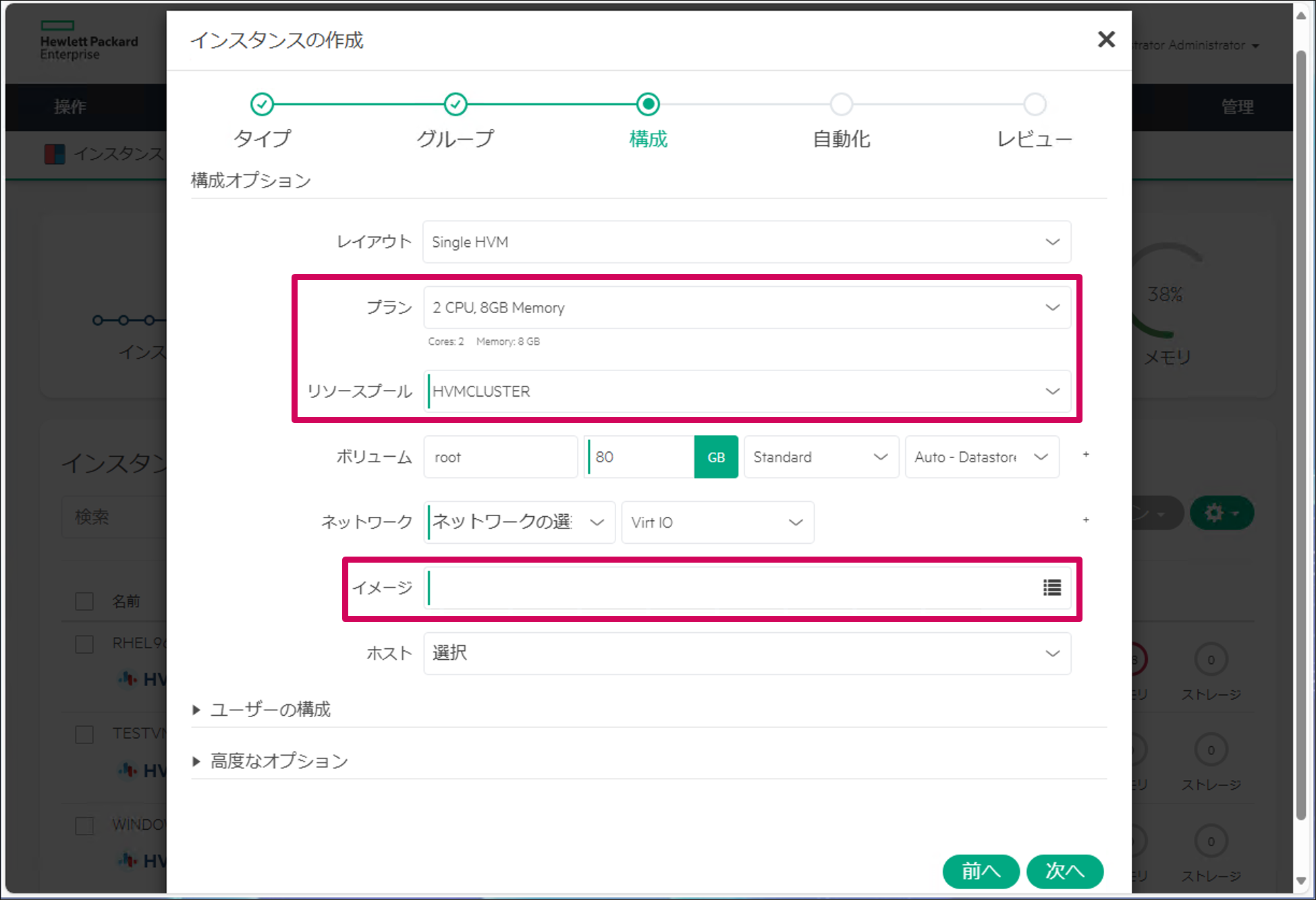Viewport: 1316px width, 900px height.
Task: Open the image catalog browse icon
Action: click(1051, 588)
